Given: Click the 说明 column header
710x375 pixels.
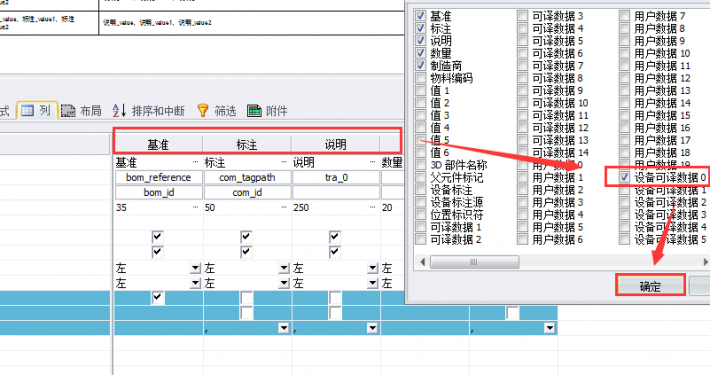Looking at the screenshot, I should (x=336, y=144).
